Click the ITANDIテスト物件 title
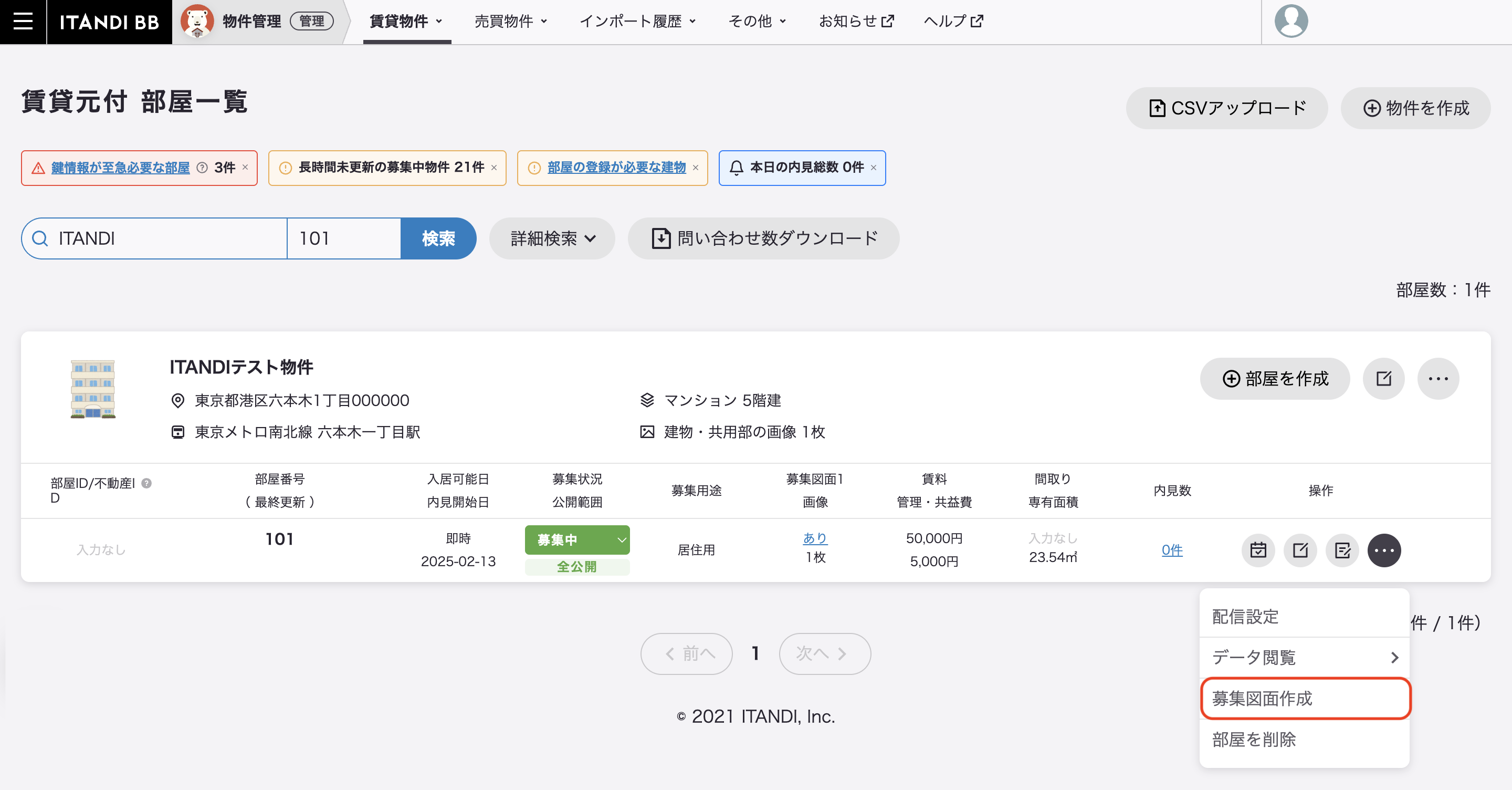This screenshot has width=1512, height=790. (x=241, y=367)
